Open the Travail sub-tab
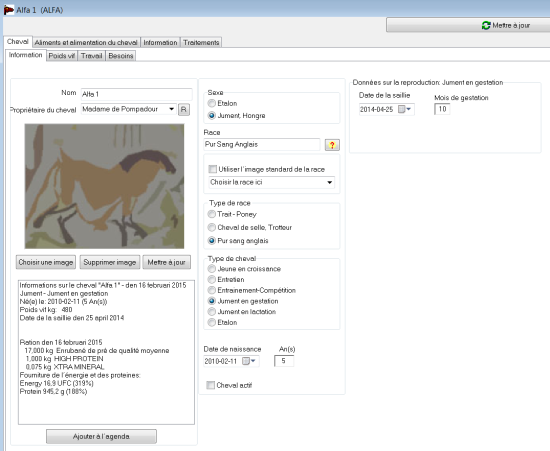The height and width of the screenshot is (451, 550). (92, 56)
